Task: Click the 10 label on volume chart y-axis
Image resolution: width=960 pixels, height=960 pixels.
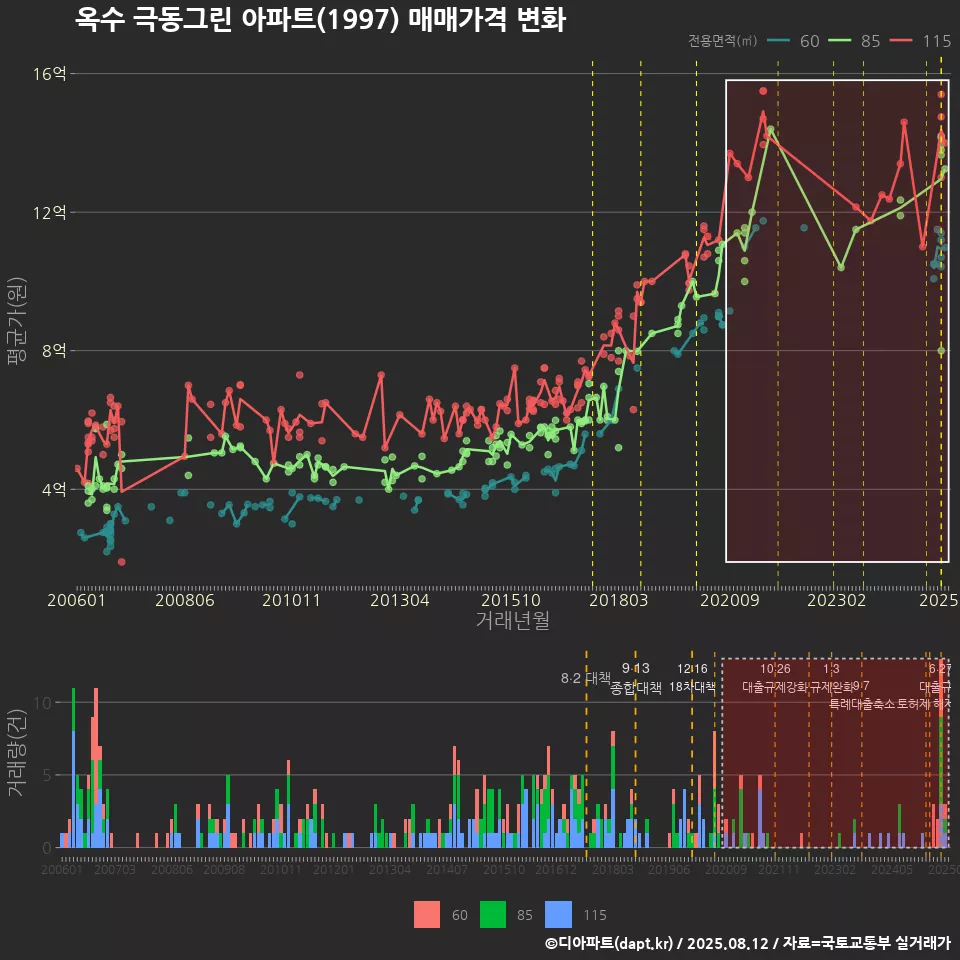Action: click(43, 703)
